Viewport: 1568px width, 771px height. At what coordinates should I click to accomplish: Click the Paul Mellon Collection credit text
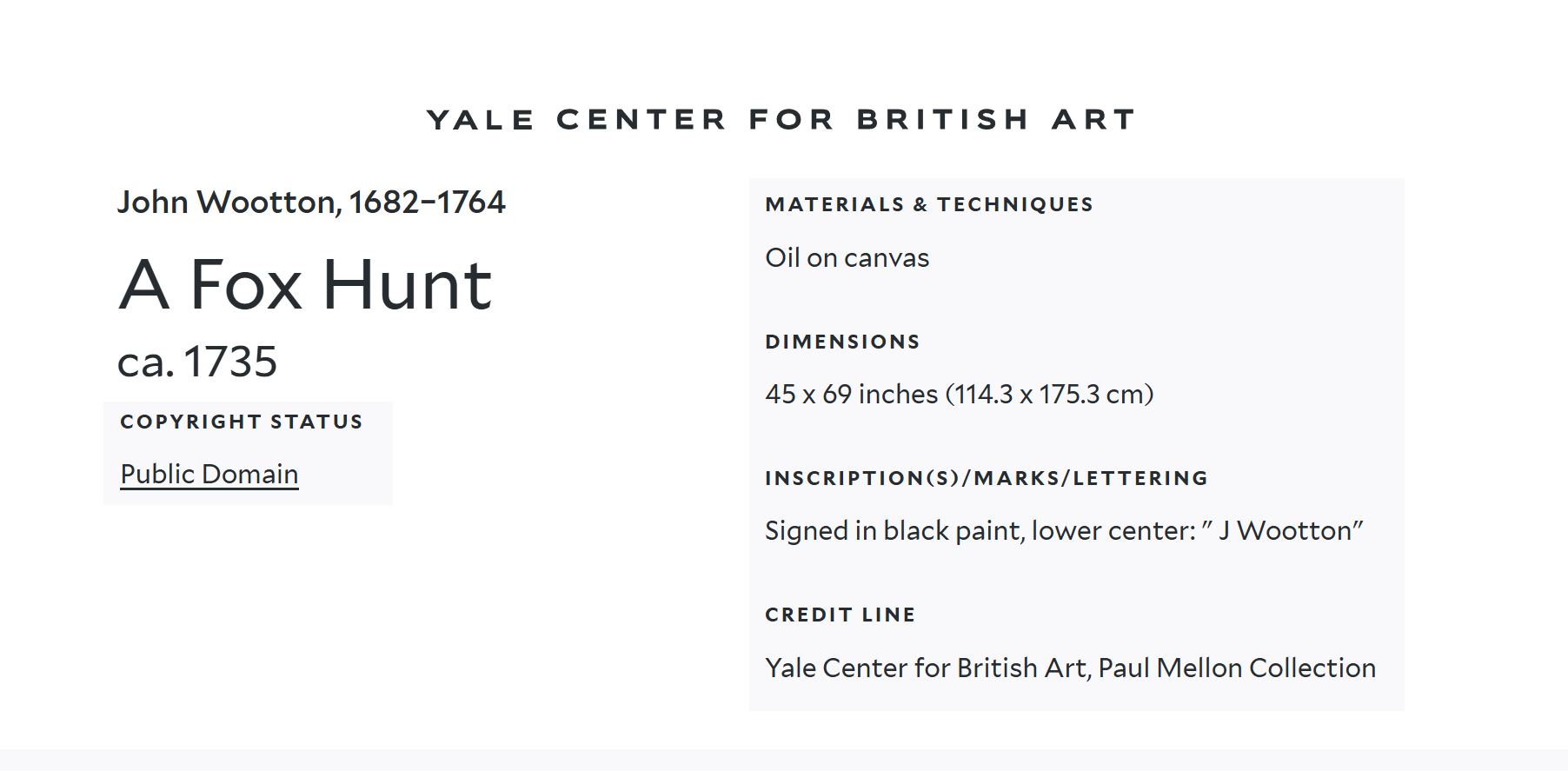tap(1236, 668)
